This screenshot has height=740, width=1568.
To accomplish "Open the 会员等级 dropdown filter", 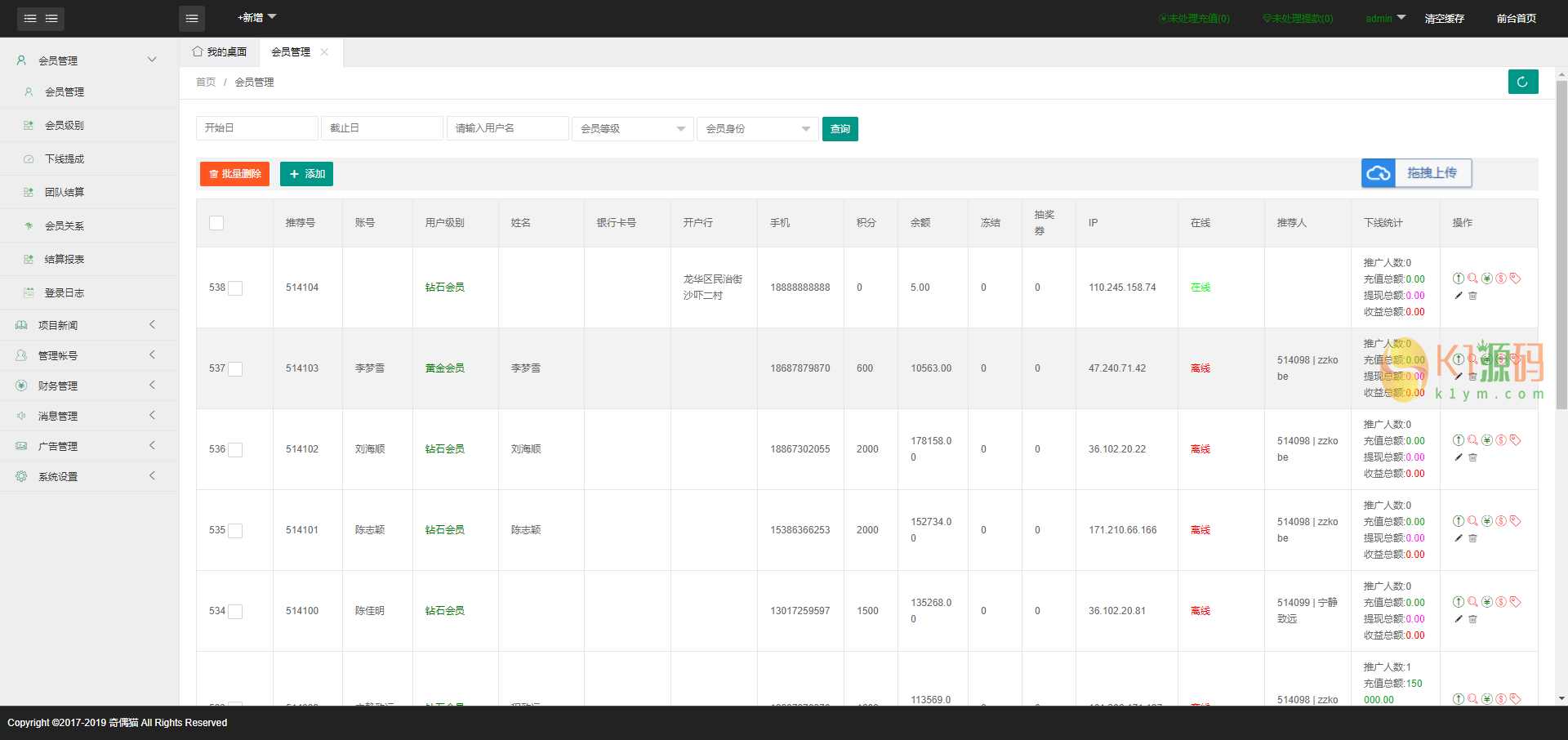I will point(632,129).
